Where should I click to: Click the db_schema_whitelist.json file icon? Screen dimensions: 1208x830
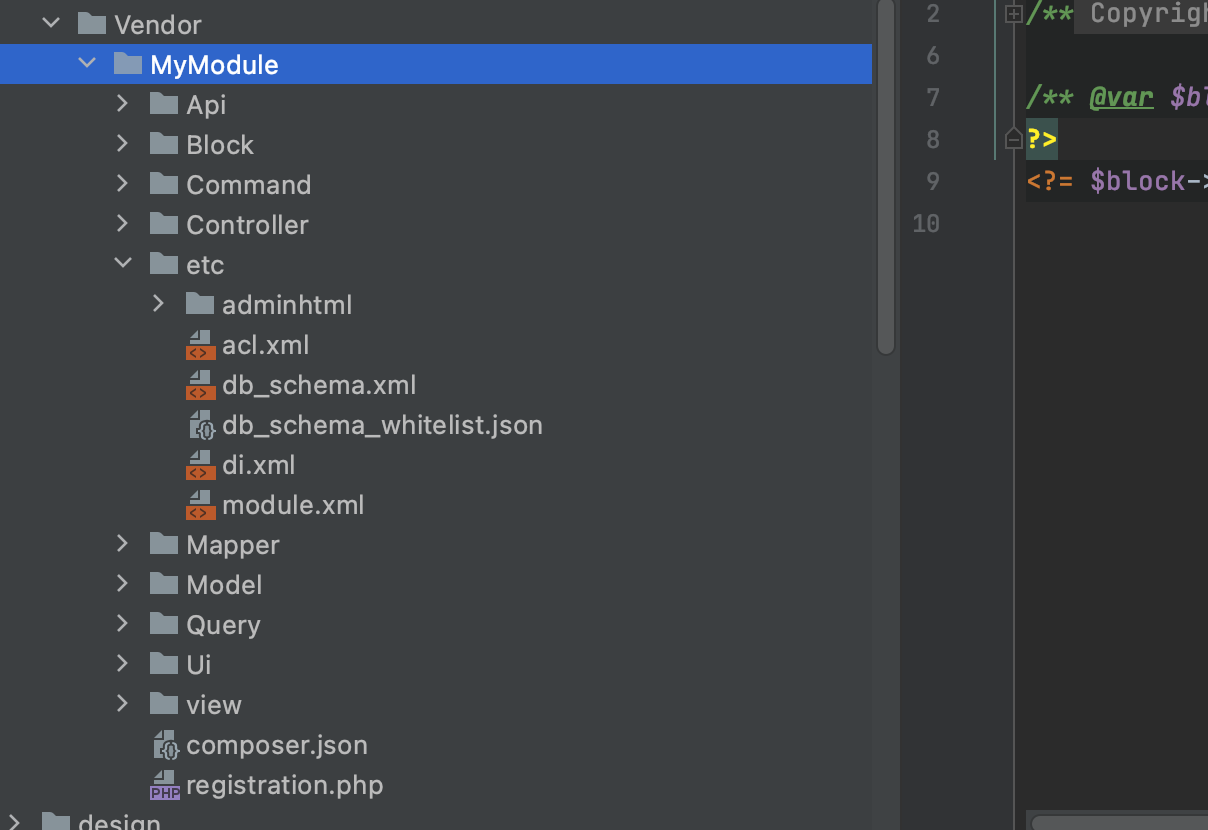click(203, 425)
